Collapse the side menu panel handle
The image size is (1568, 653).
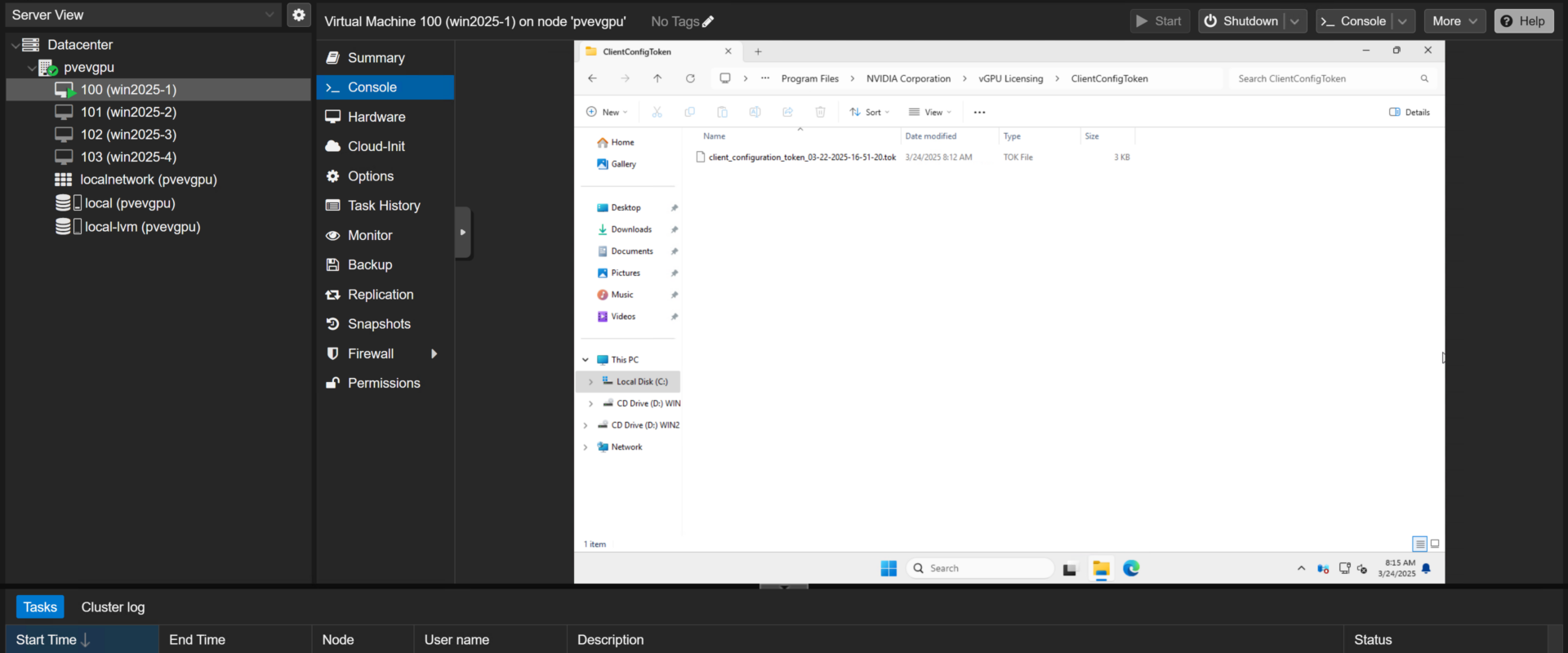pyautogui.click(x=463, y=233)
